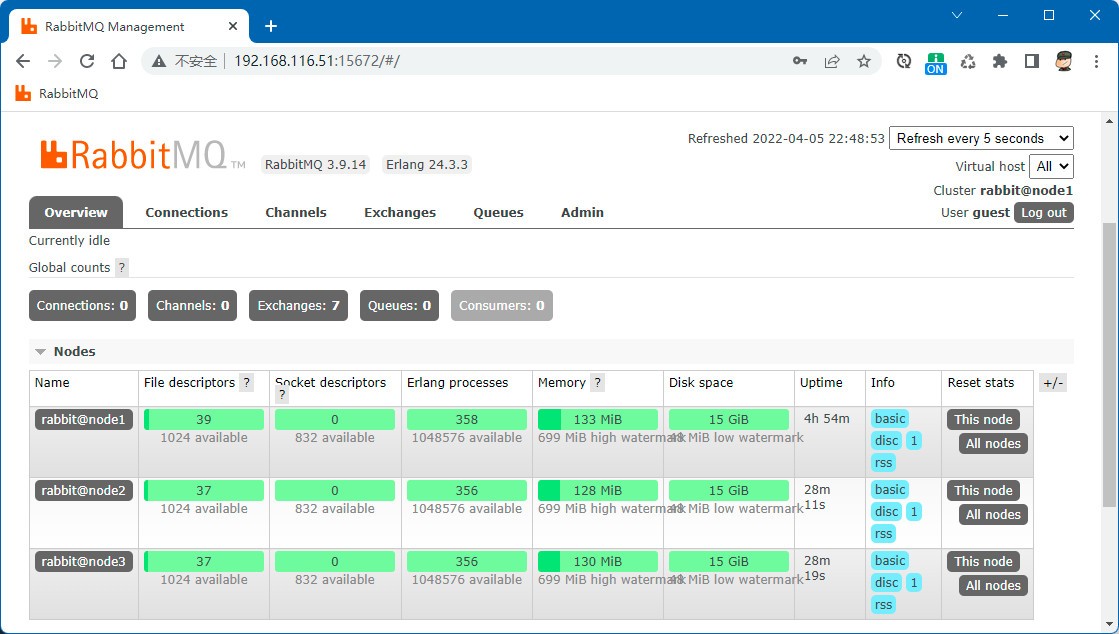Click the Channels: 0 count button

(x=193, y=306)
